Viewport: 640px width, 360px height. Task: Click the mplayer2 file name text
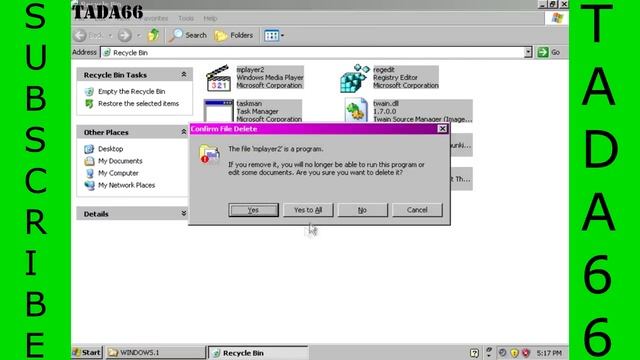tap(250, 70)
